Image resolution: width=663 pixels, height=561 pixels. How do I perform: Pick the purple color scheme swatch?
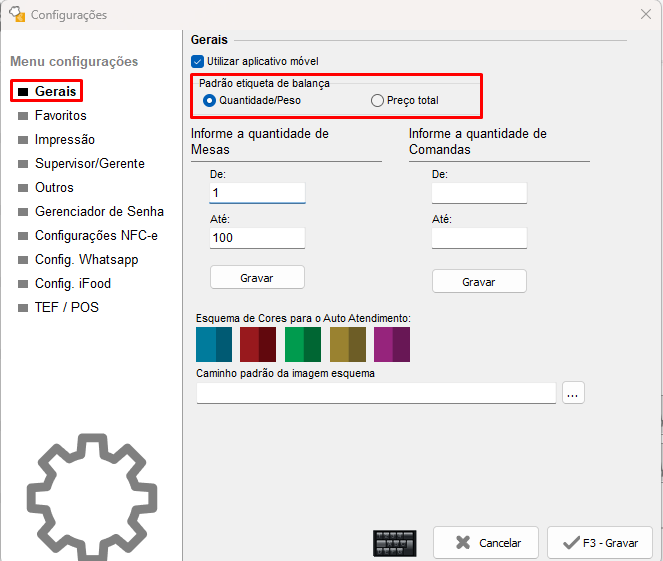coord(392,344)
